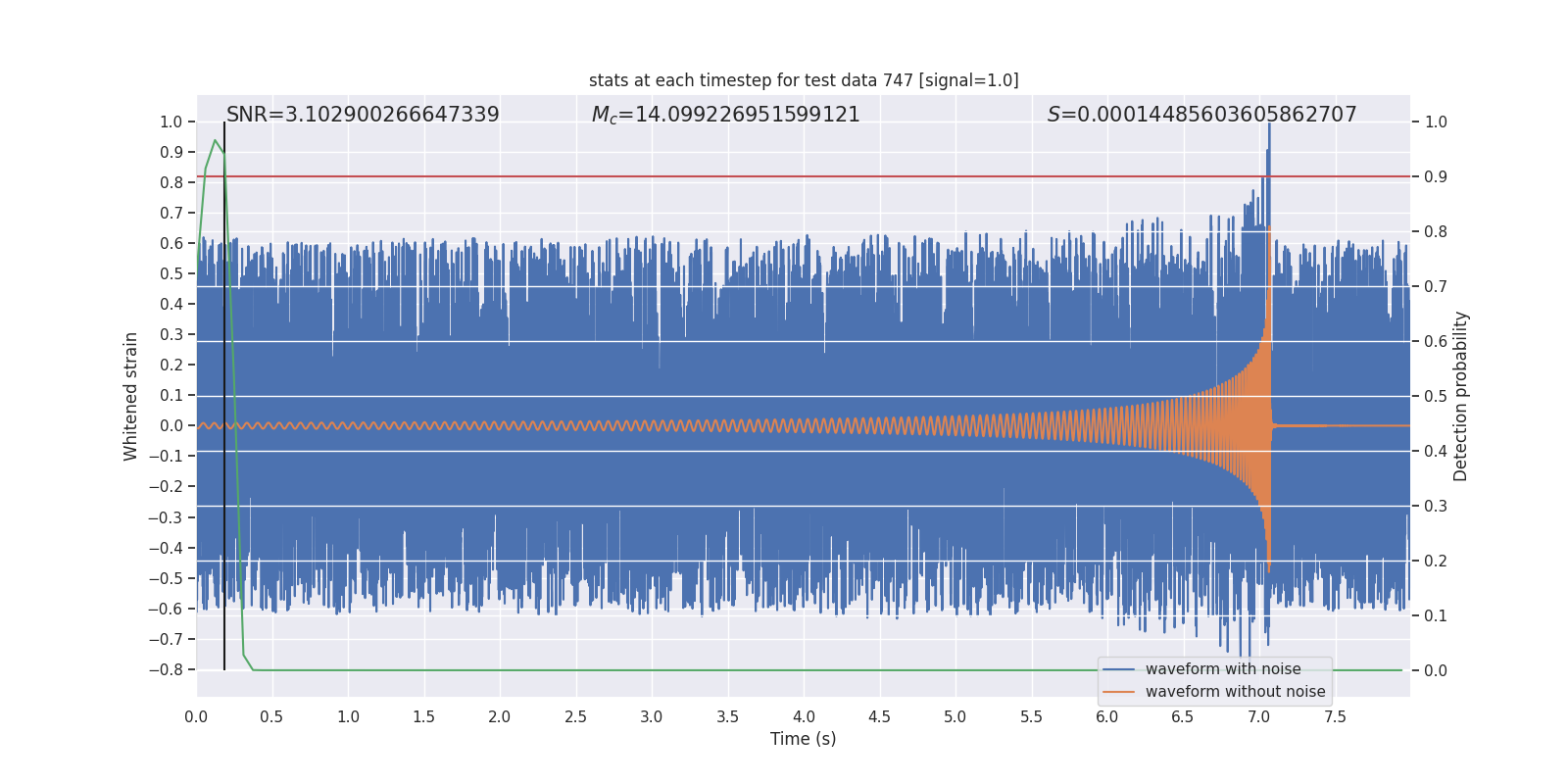The height and width of the screenshot is (784, 1568).
Task: Click the Mc chirp mass annotation
Action: (x=725, y=115)
